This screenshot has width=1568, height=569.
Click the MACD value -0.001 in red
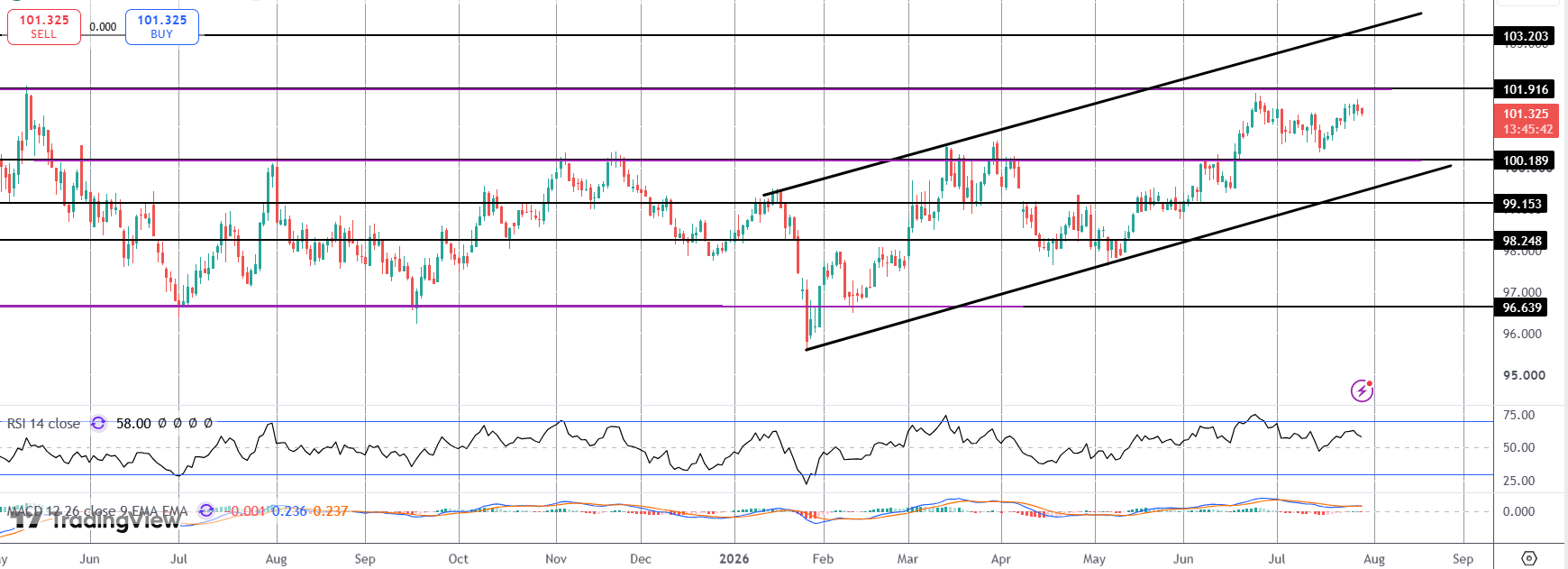tap(247, 511)
